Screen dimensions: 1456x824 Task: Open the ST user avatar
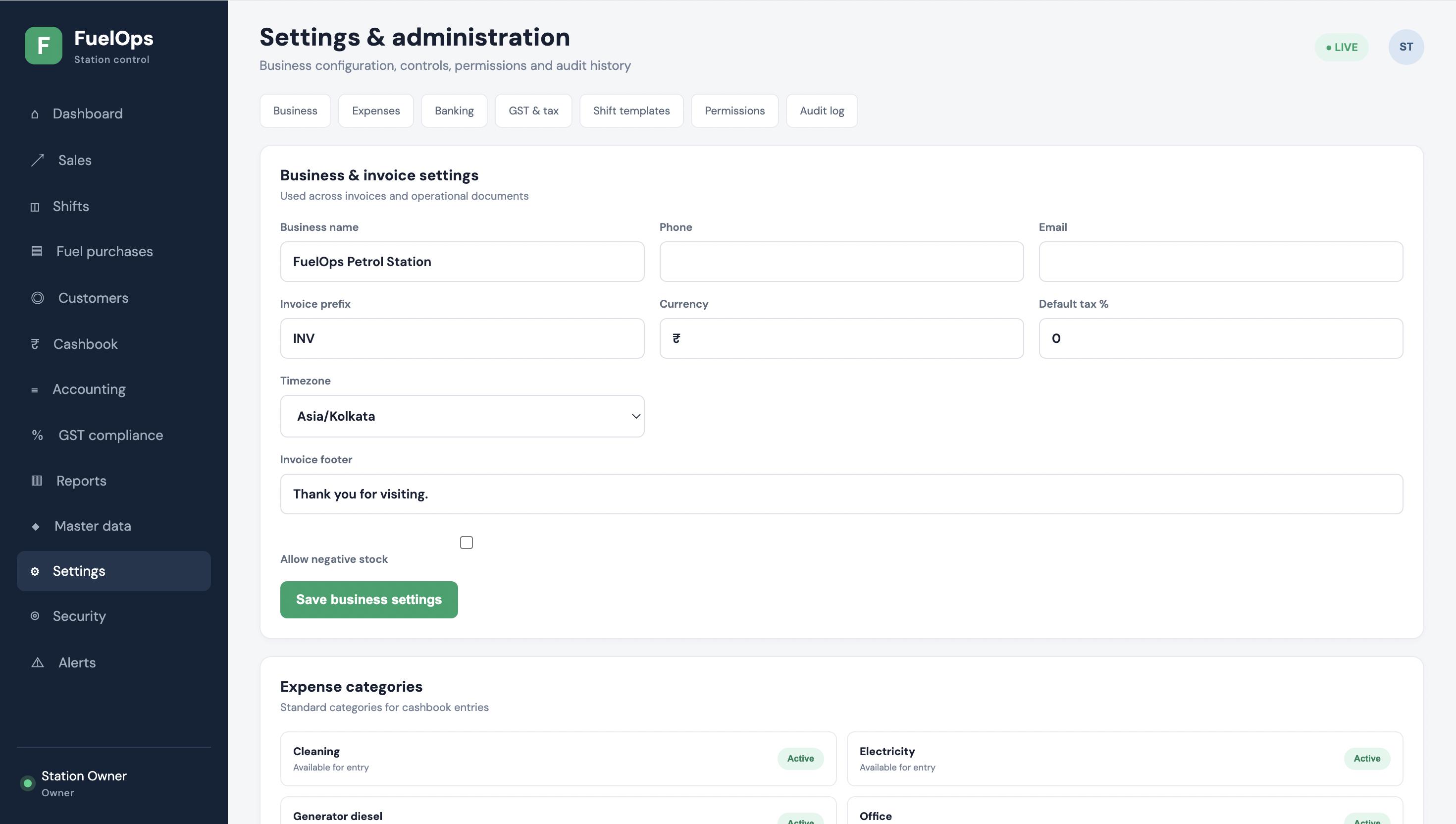pos(1405,47)
